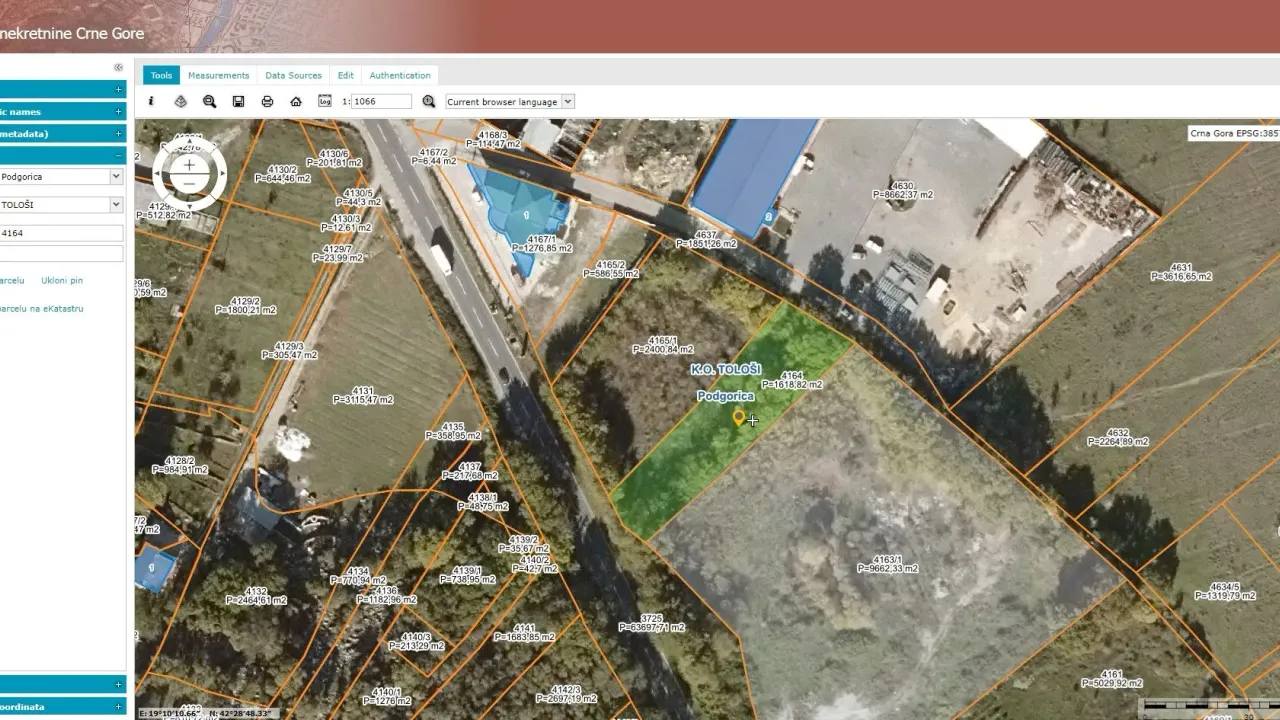This screenshot has width=1280, height=720.
Task: Click parcel label 4637 P=1851,26 m2
Action: [706, 239]
